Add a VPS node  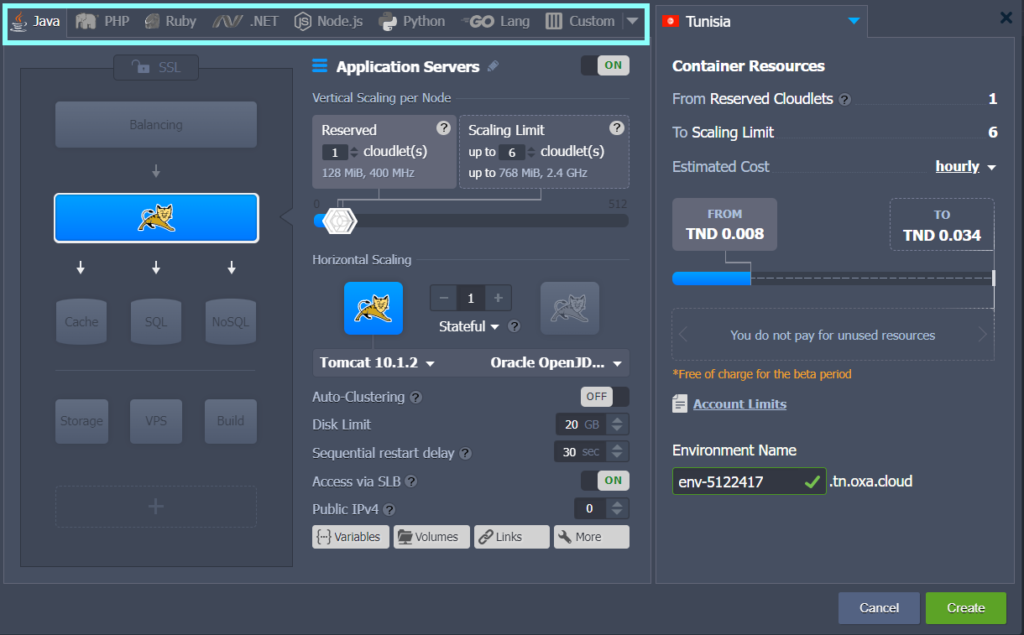point(156,421)
